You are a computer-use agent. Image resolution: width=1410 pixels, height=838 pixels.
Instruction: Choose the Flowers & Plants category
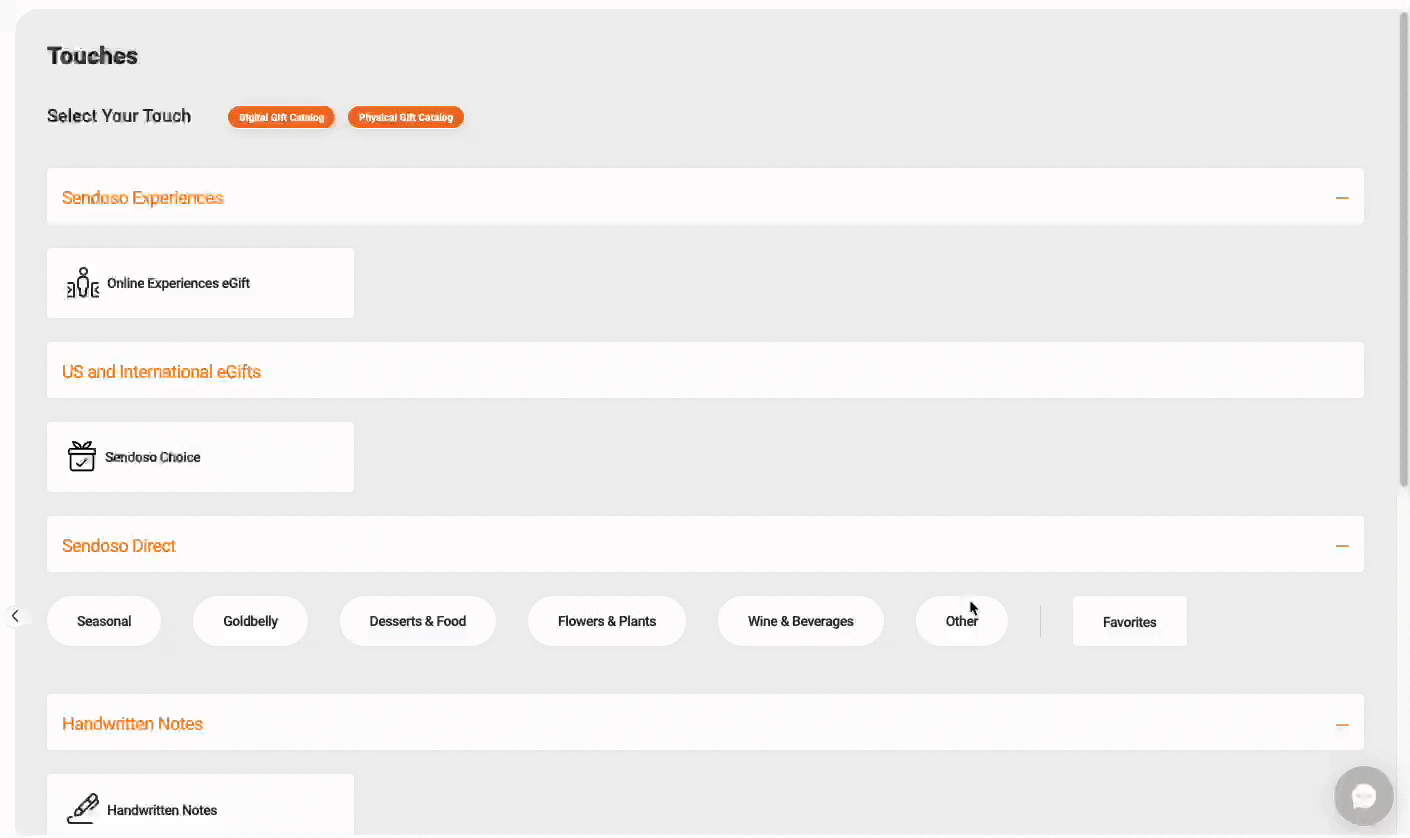coord(606,621)
